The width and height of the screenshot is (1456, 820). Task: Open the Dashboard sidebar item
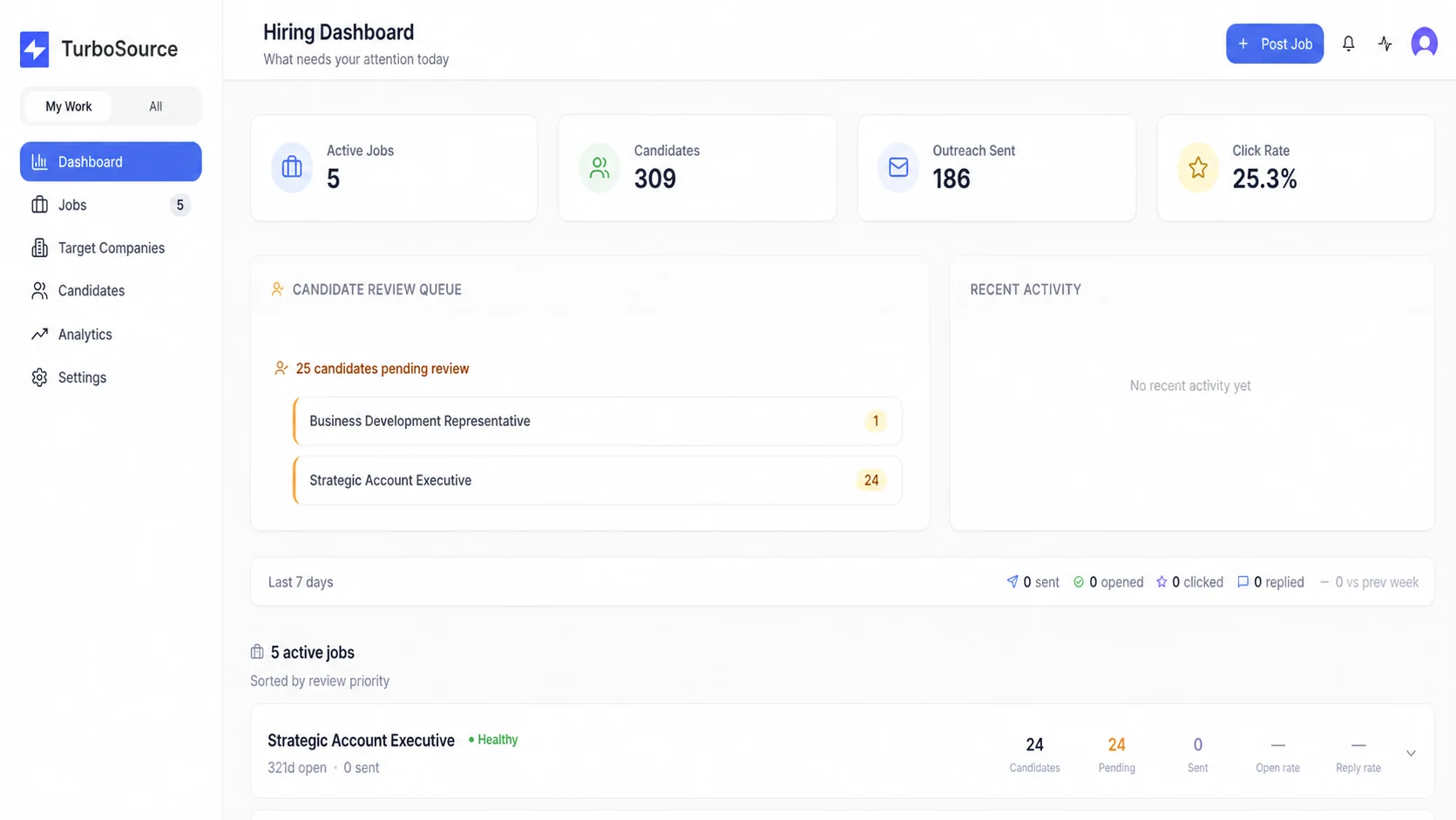pyautogui.click(x=111, y=162)
